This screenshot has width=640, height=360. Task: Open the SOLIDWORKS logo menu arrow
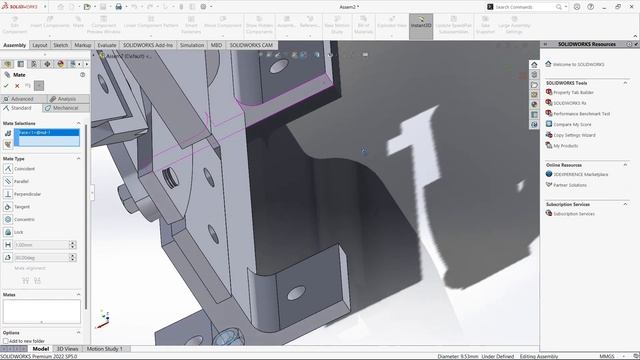(45, 7)
